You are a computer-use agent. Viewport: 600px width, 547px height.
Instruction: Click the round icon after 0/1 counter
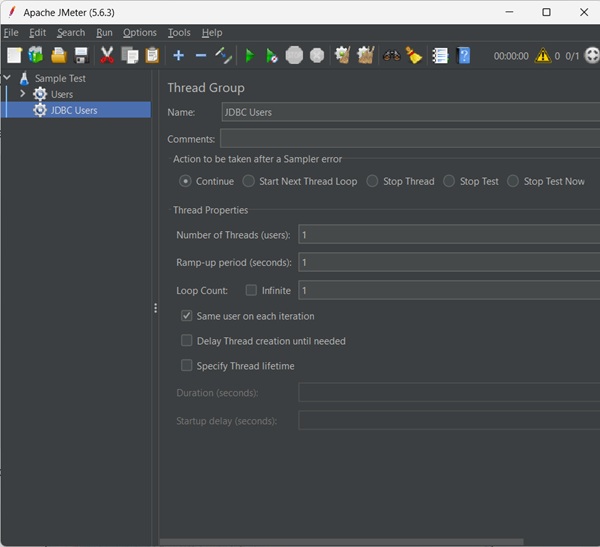592,56
